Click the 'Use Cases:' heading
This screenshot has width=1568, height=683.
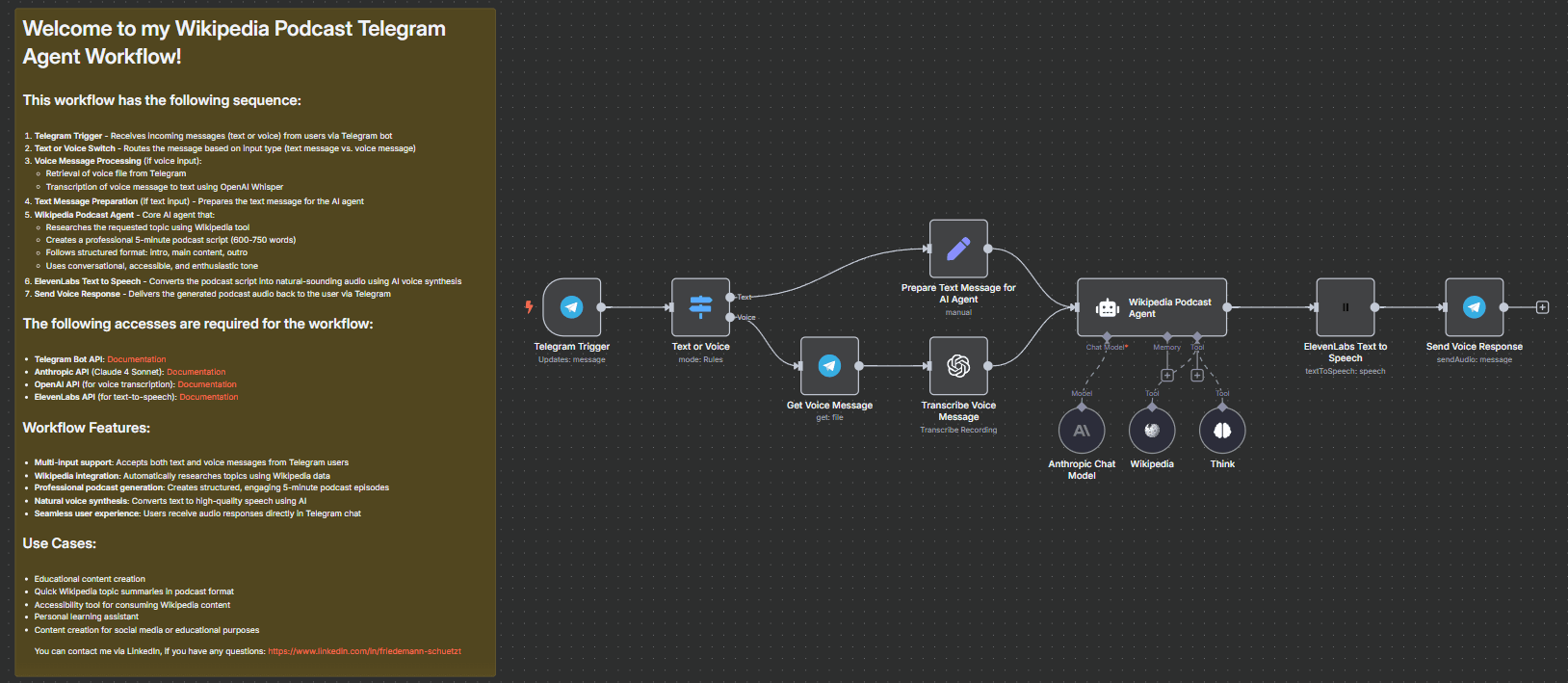pyautogui.click(x=60, y=543)
